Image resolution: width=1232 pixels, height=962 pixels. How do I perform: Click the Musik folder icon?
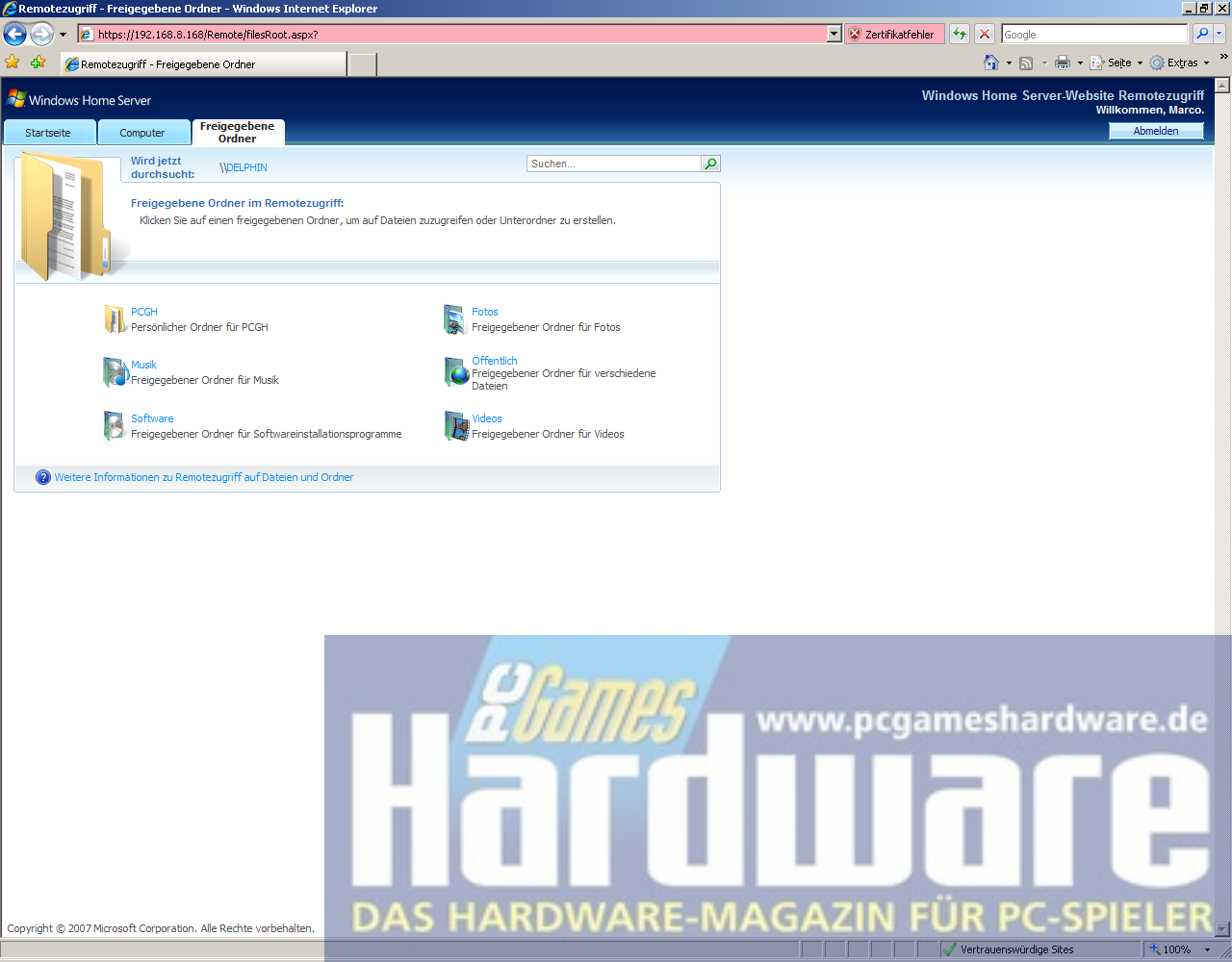[x=115, y=372]
